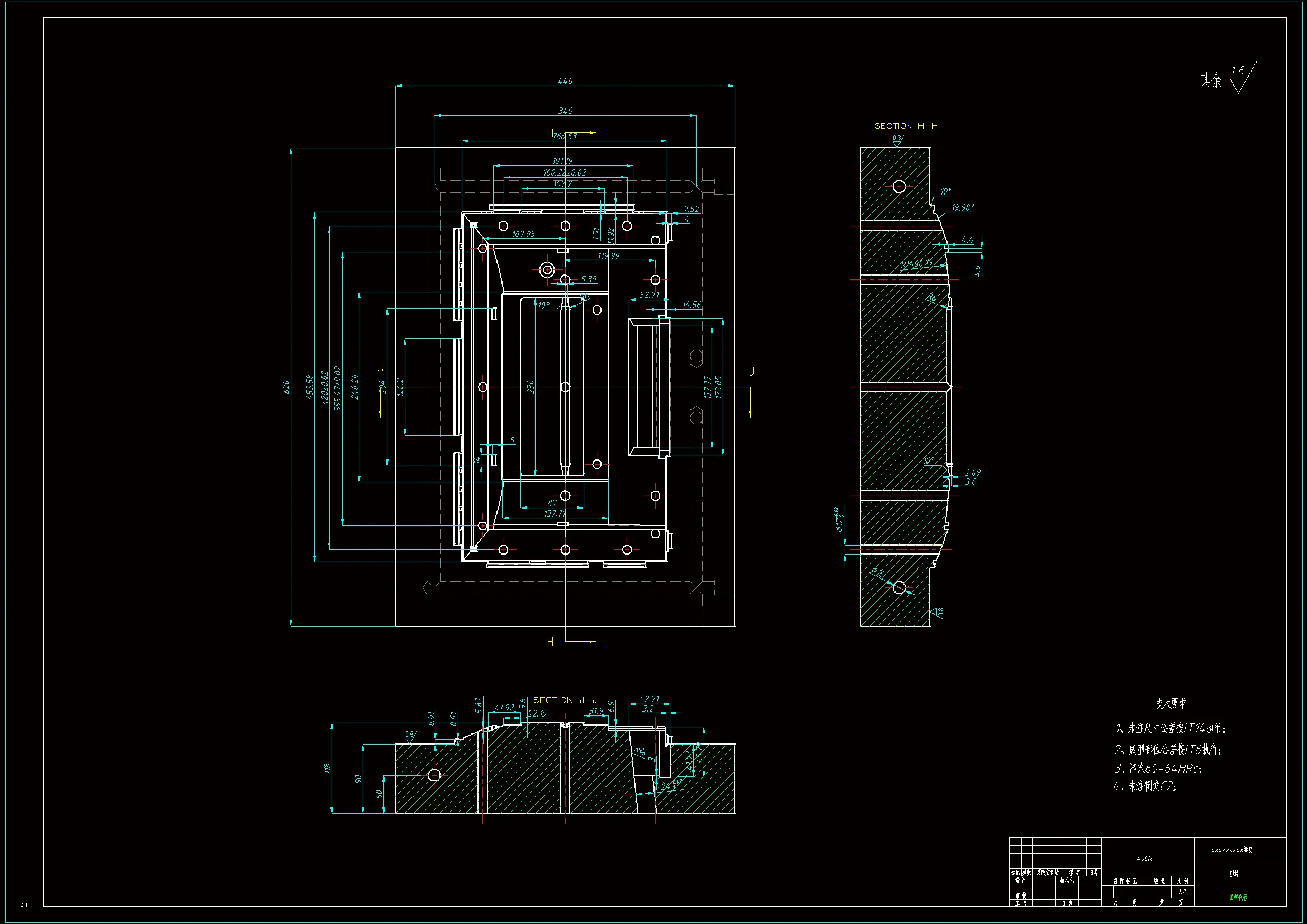
Task: Select the 未注倒角C2 requirement line
Action: point(1144,787)
